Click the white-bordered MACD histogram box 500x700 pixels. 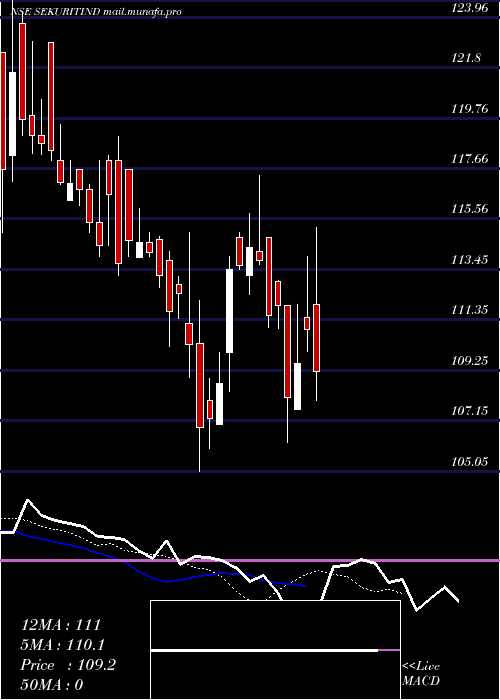tap(275, 650)
